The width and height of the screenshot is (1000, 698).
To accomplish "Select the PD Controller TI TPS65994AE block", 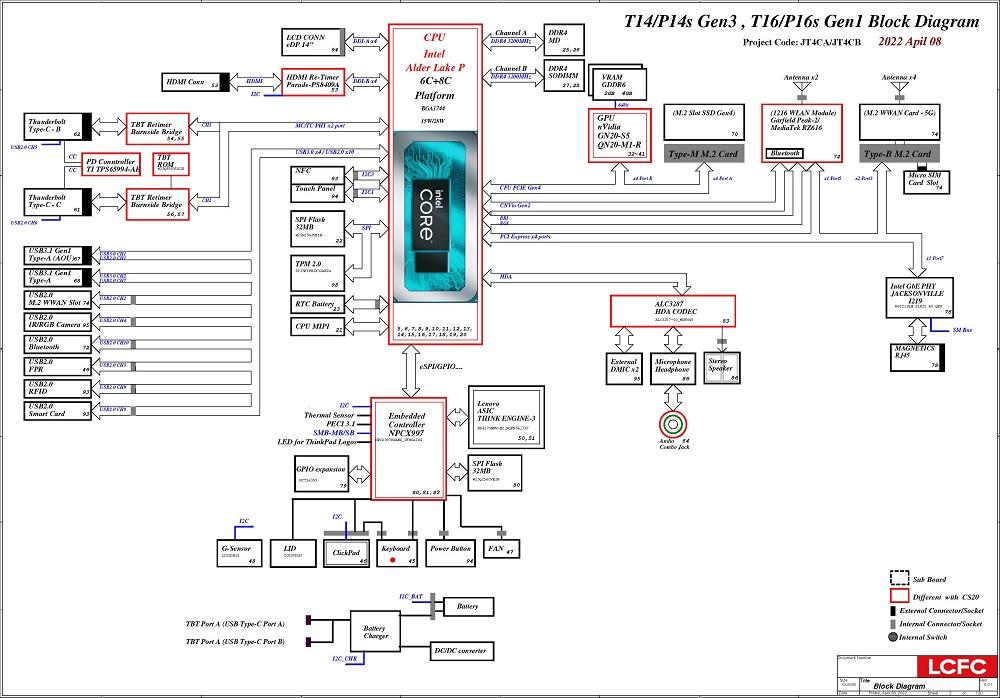I will (111, 166).
